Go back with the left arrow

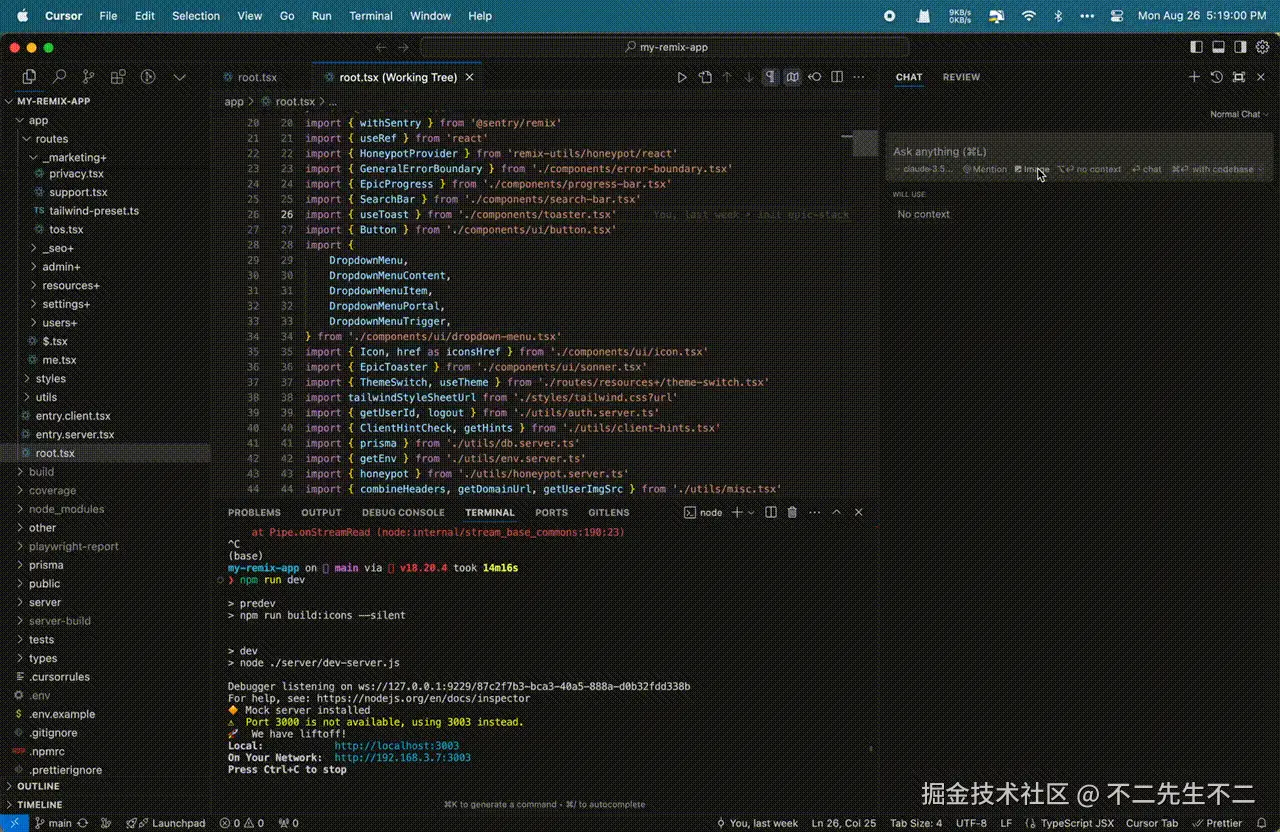[x=381, y=47]
